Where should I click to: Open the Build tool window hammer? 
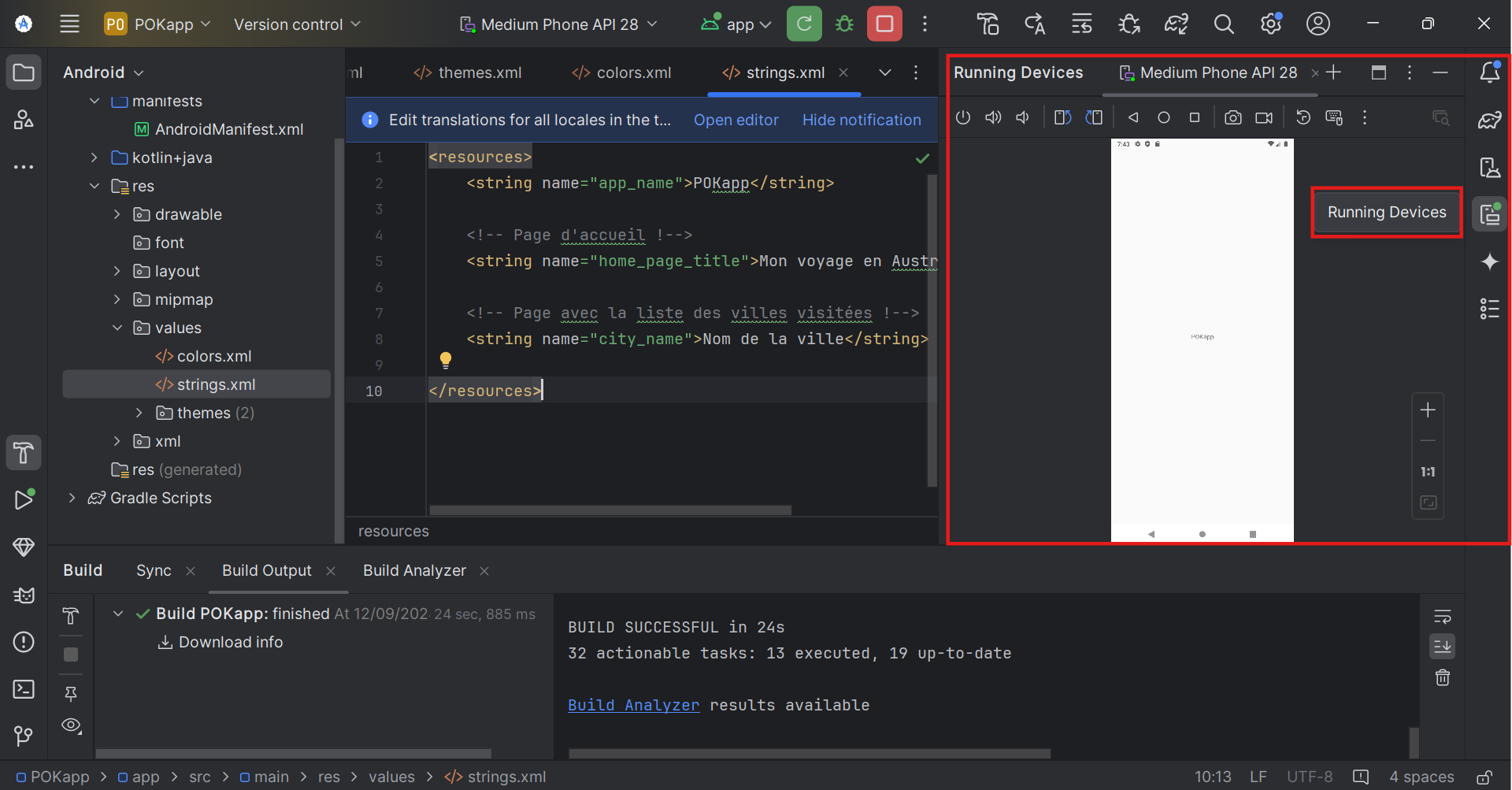click(x=24, y=452)
